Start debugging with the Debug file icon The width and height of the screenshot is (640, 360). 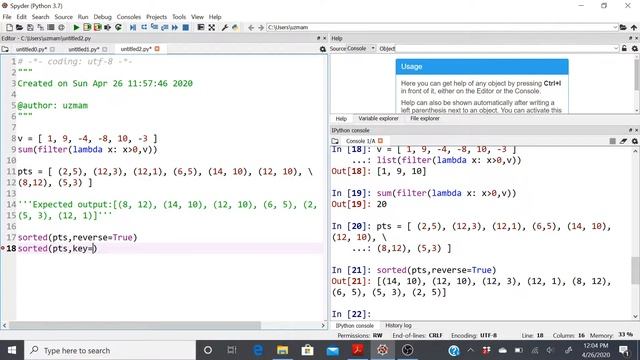tap(133, 27)
